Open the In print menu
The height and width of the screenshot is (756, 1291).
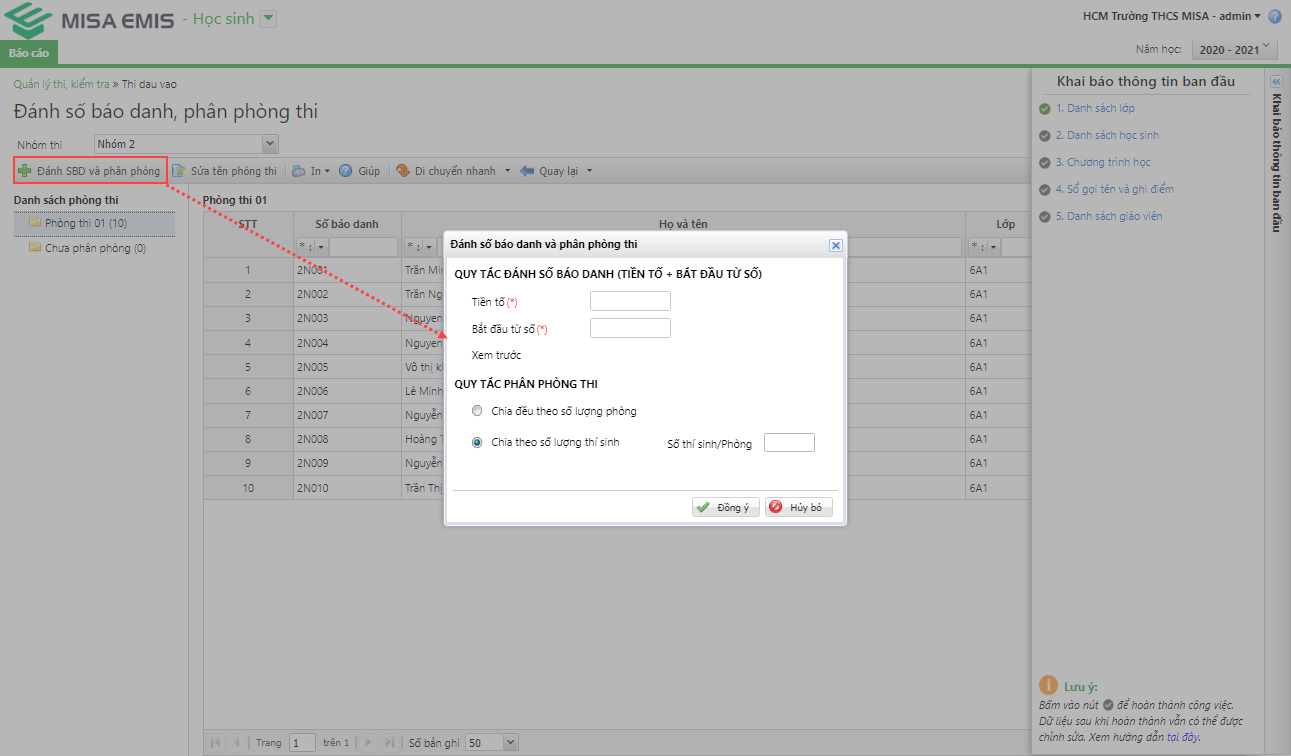(311, 171)
